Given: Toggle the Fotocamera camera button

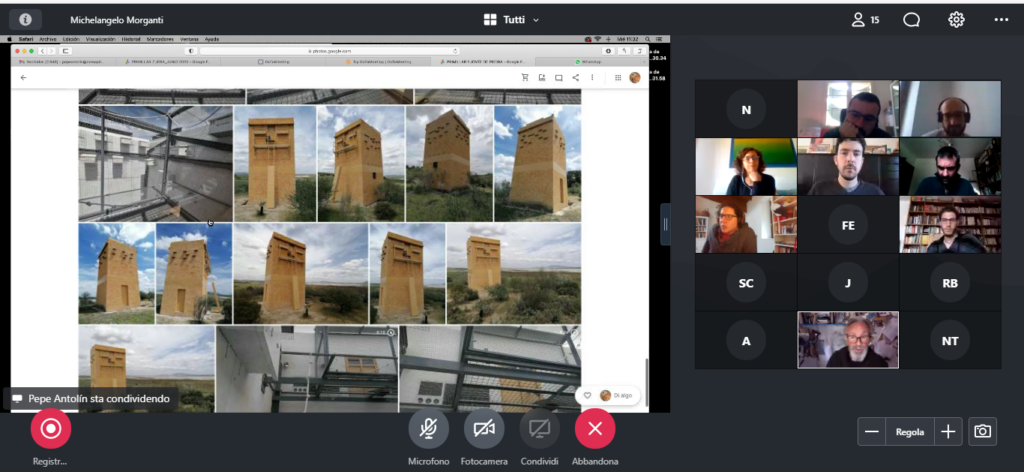Looking at the screenshot, I should 484,429.
